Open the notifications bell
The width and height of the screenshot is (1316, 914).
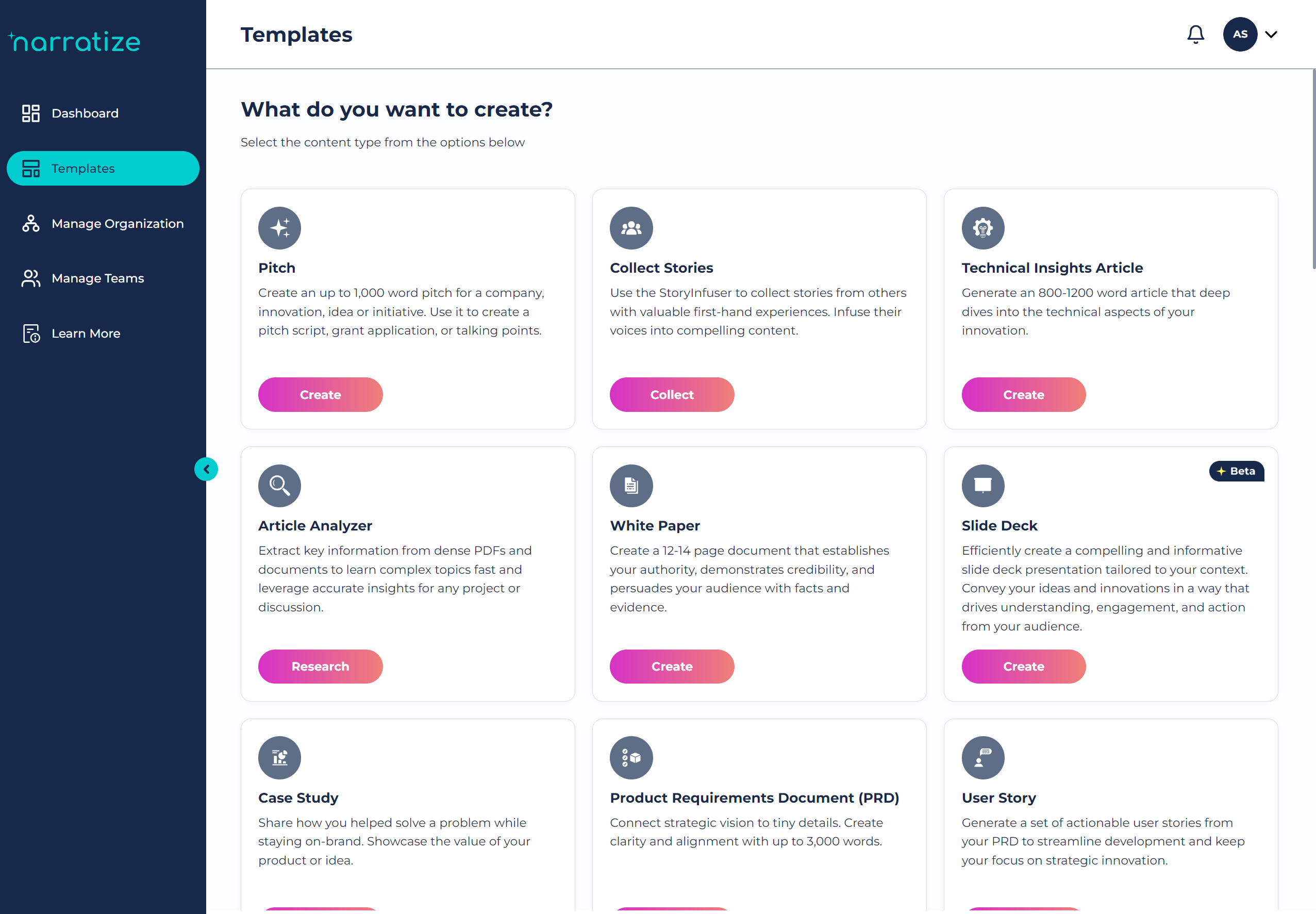point(1195,35)
